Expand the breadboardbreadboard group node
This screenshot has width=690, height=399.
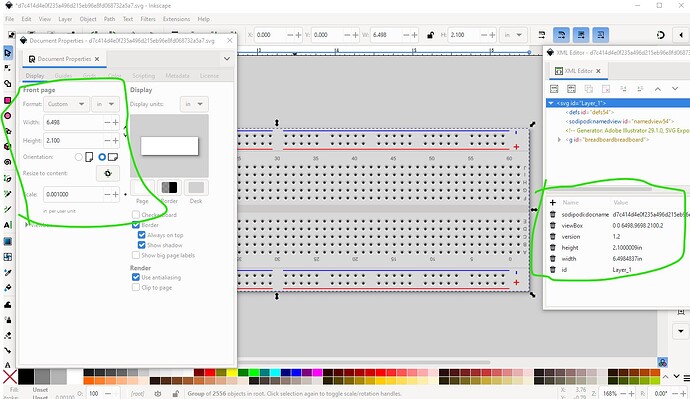tap(559, 139)
